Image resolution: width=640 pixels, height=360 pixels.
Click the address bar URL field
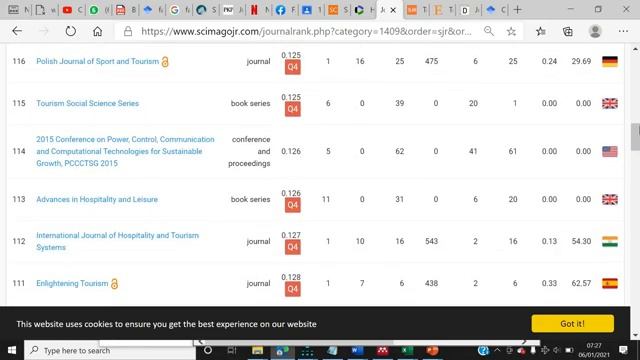click(306, 31)
